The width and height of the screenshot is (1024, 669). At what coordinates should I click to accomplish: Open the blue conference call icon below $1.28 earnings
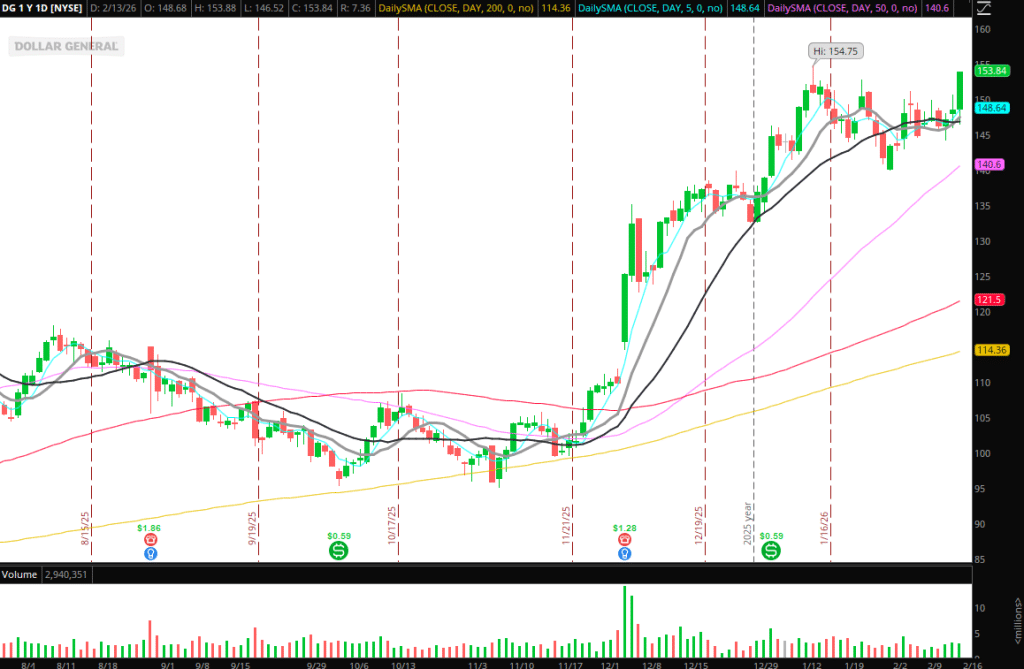626,552
